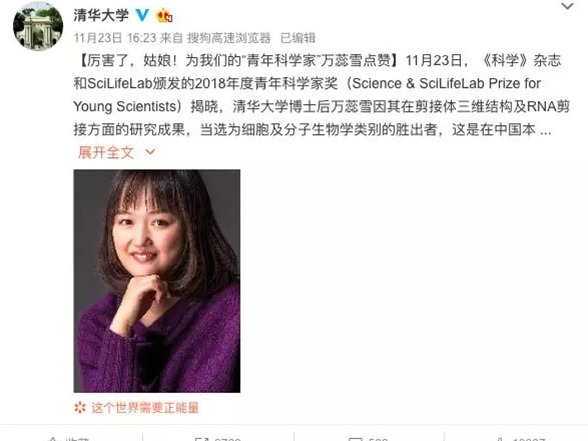Click the super-topic flower icon
Viewport: 588px width, 441px height.
80,408
